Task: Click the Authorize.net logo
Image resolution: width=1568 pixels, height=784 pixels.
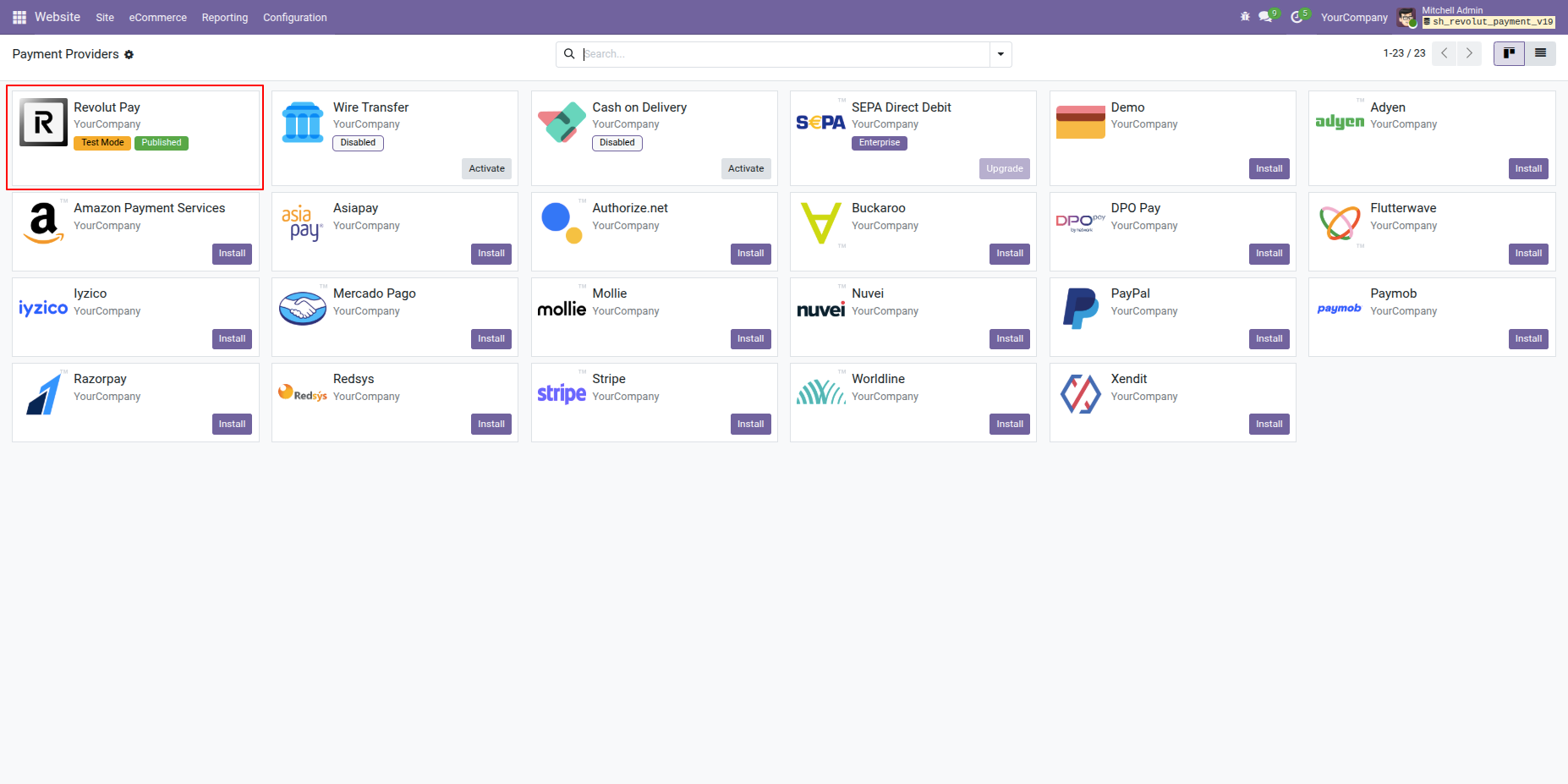Action: pyautogui.click(x=562, y=223)
